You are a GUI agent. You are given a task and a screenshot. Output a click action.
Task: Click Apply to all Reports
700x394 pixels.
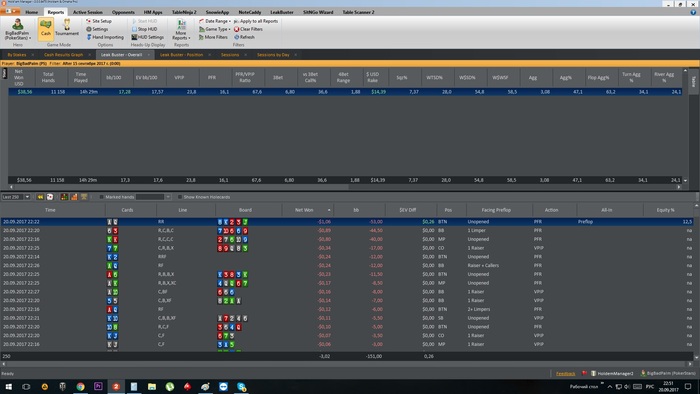point(256,21)
